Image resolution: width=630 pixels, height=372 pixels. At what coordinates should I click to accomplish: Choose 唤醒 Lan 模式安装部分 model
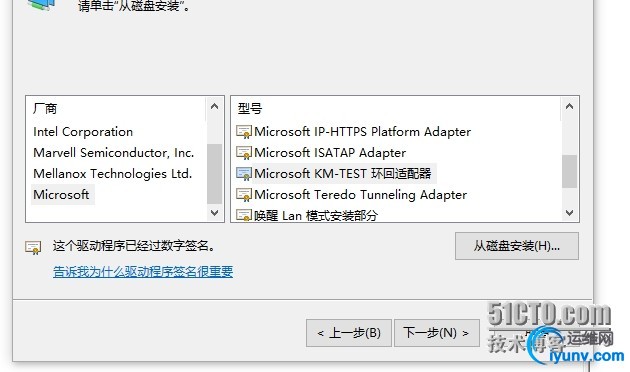(x=316, y=216)
